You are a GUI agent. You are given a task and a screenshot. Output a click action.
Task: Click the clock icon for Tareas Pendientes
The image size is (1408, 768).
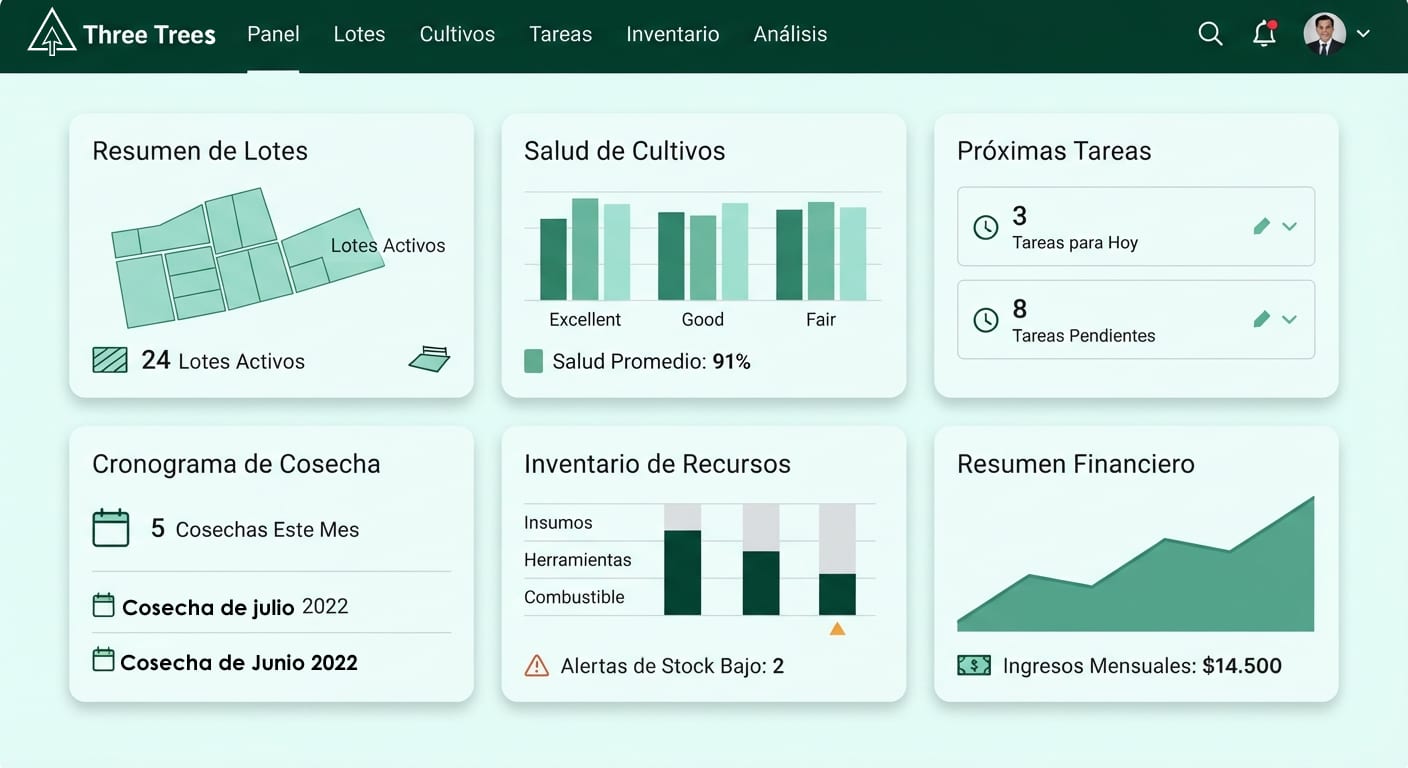986,320
